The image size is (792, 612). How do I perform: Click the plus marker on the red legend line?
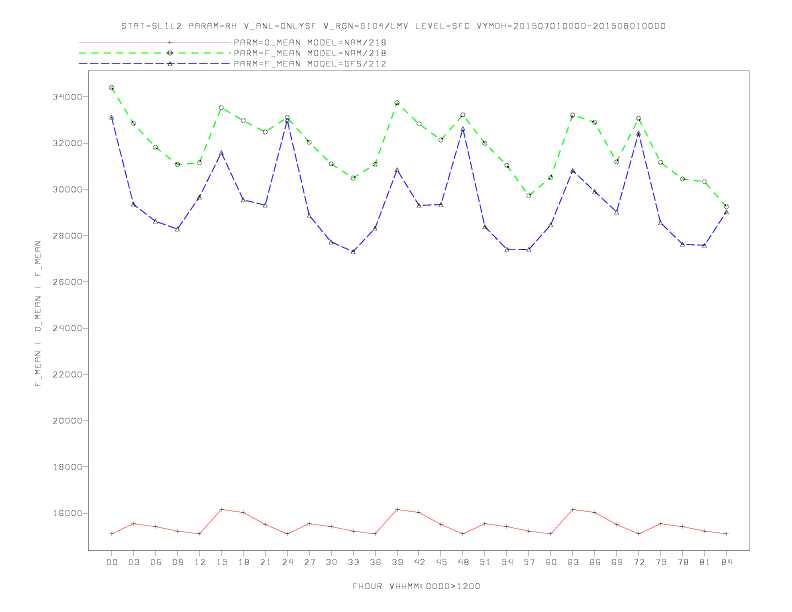[x=170, y=42]
